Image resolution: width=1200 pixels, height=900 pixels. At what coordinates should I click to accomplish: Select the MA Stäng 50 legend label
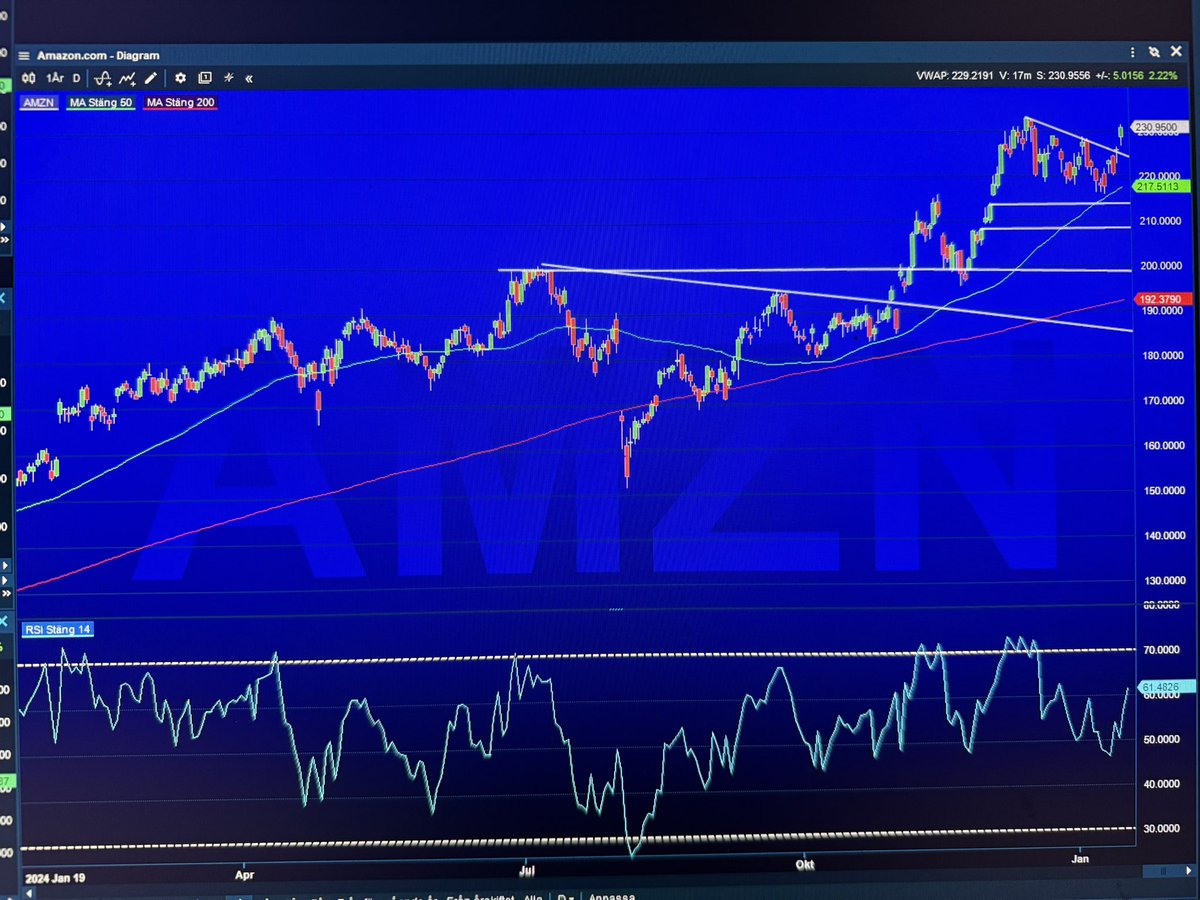(x=101, y=102)
